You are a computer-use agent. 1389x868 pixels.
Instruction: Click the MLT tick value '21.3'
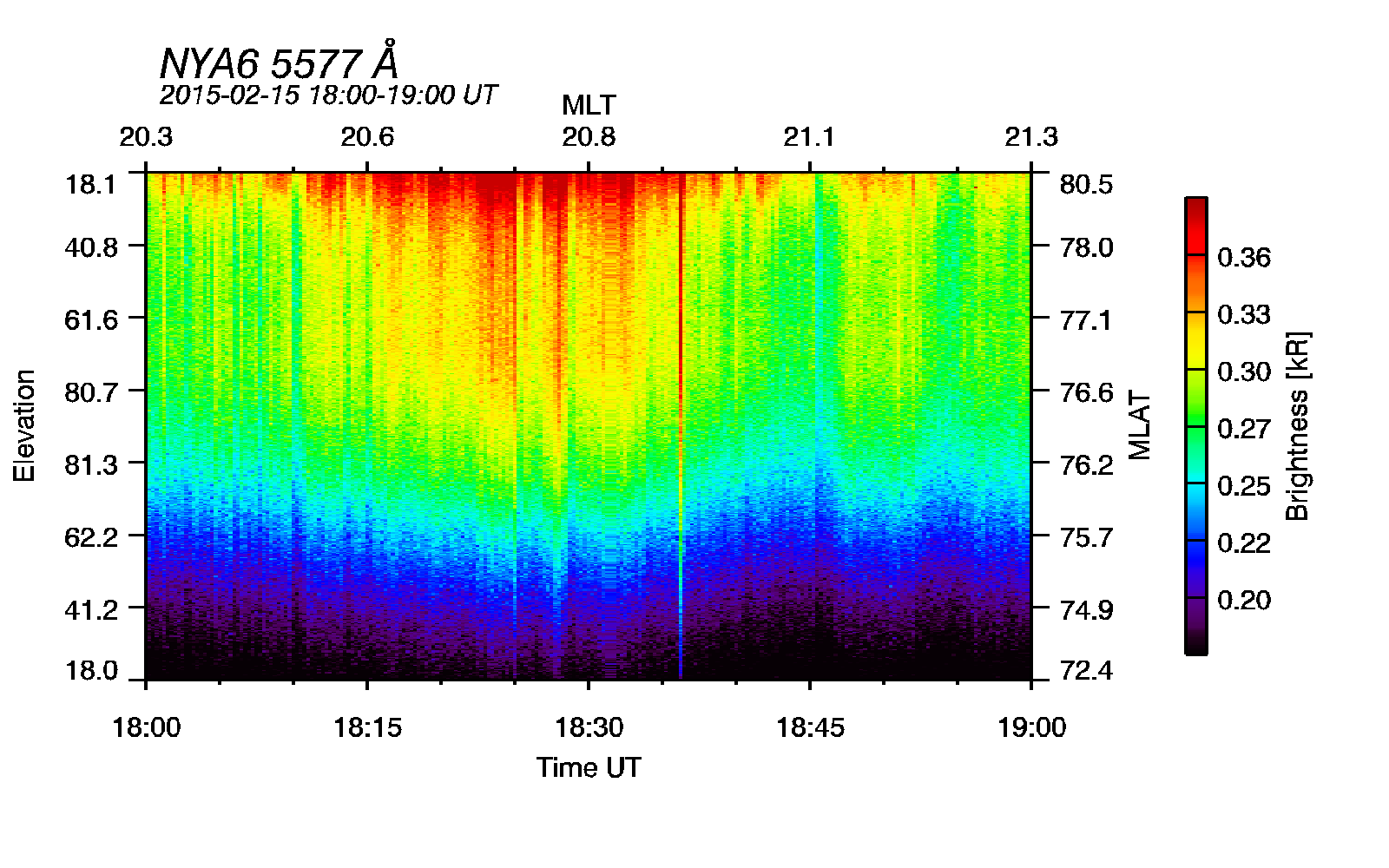[1031, 137]
